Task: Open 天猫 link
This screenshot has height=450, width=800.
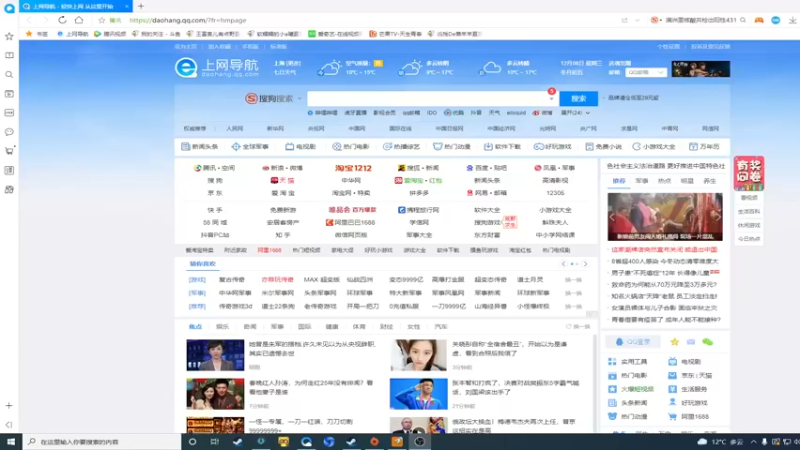Action: (283, 180)
